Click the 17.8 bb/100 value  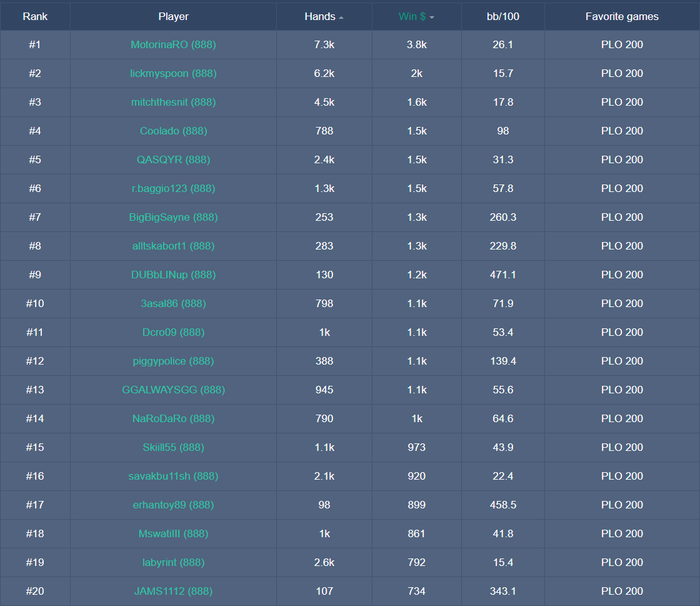pyautogui.click(x=503, y=102)
